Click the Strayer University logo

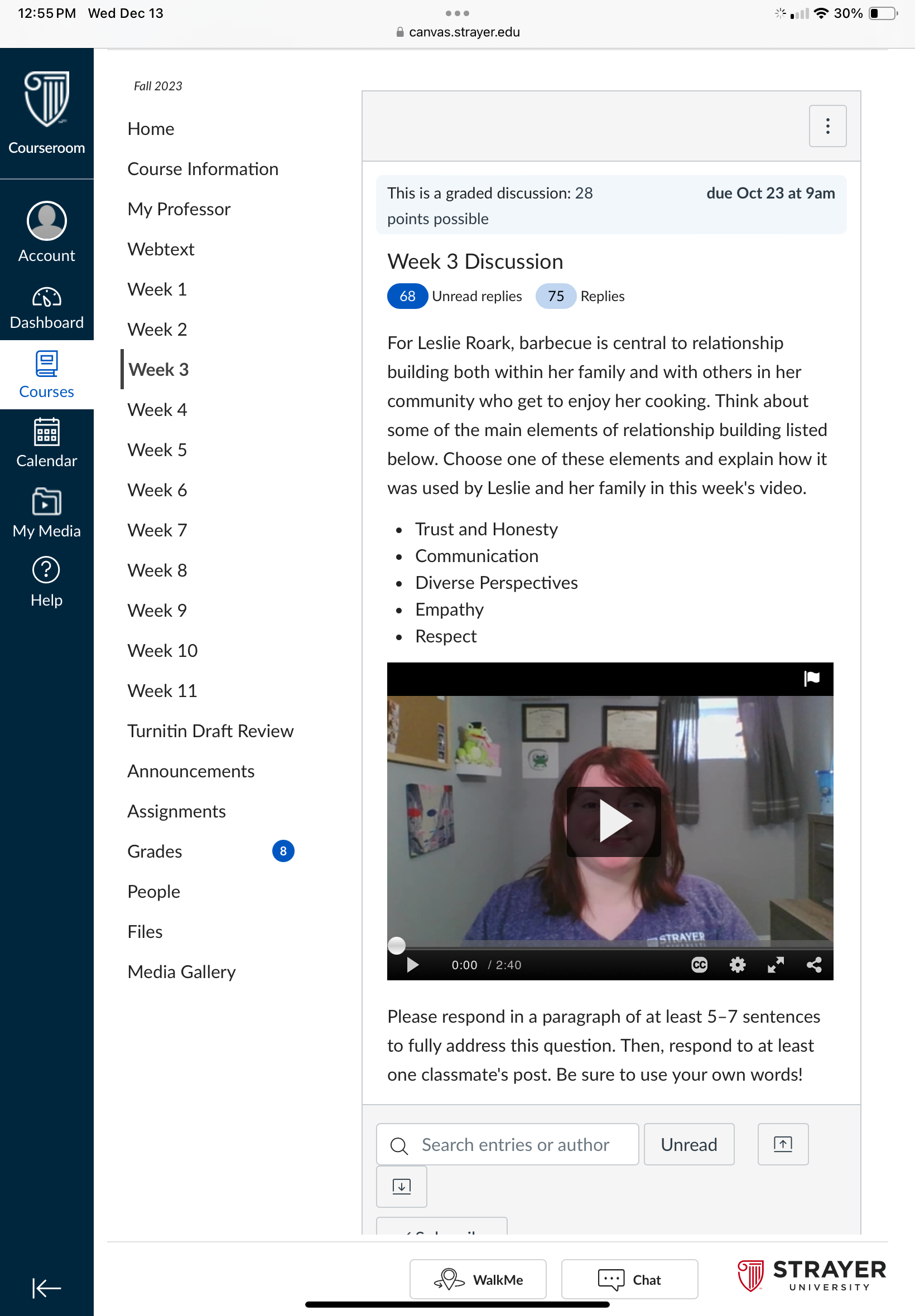click(x=811, y=1276)
